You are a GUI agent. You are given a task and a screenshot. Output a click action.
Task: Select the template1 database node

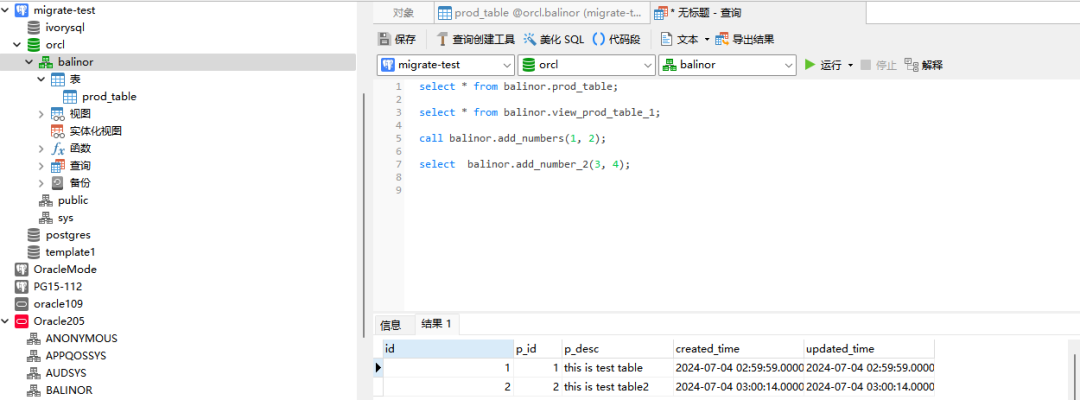tap(70, 252)
